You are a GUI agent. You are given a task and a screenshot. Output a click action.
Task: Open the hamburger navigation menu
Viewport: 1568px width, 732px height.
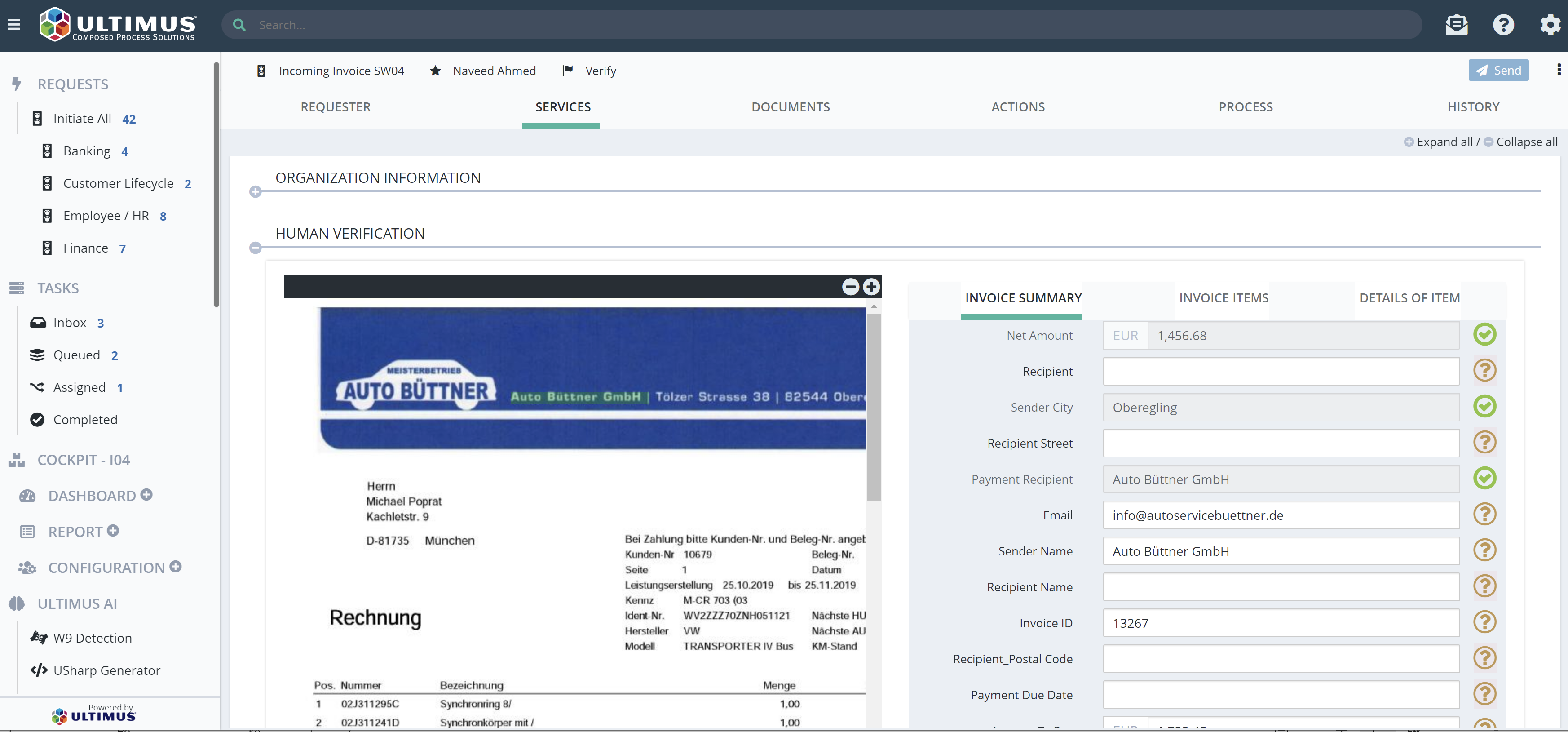13,24
